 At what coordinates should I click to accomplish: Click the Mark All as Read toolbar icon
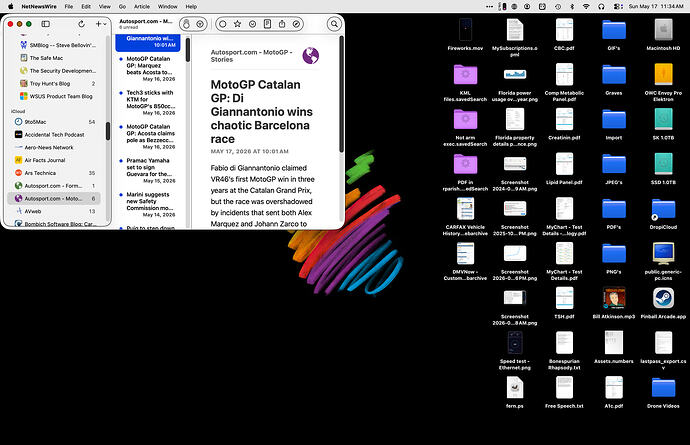[186, 24]
